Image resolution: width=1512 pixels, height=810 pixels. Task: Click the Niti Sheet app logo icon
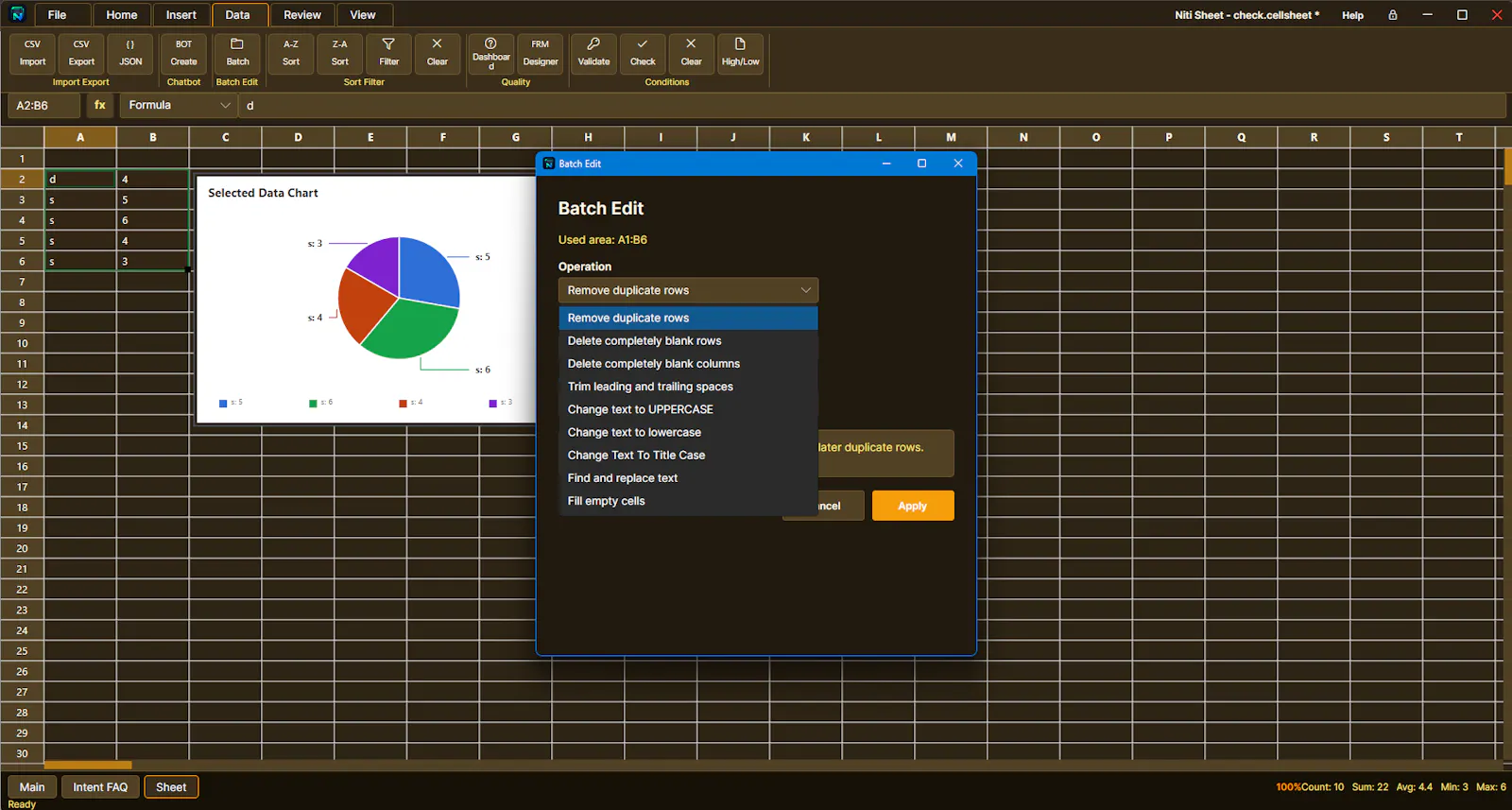[17, 14]
